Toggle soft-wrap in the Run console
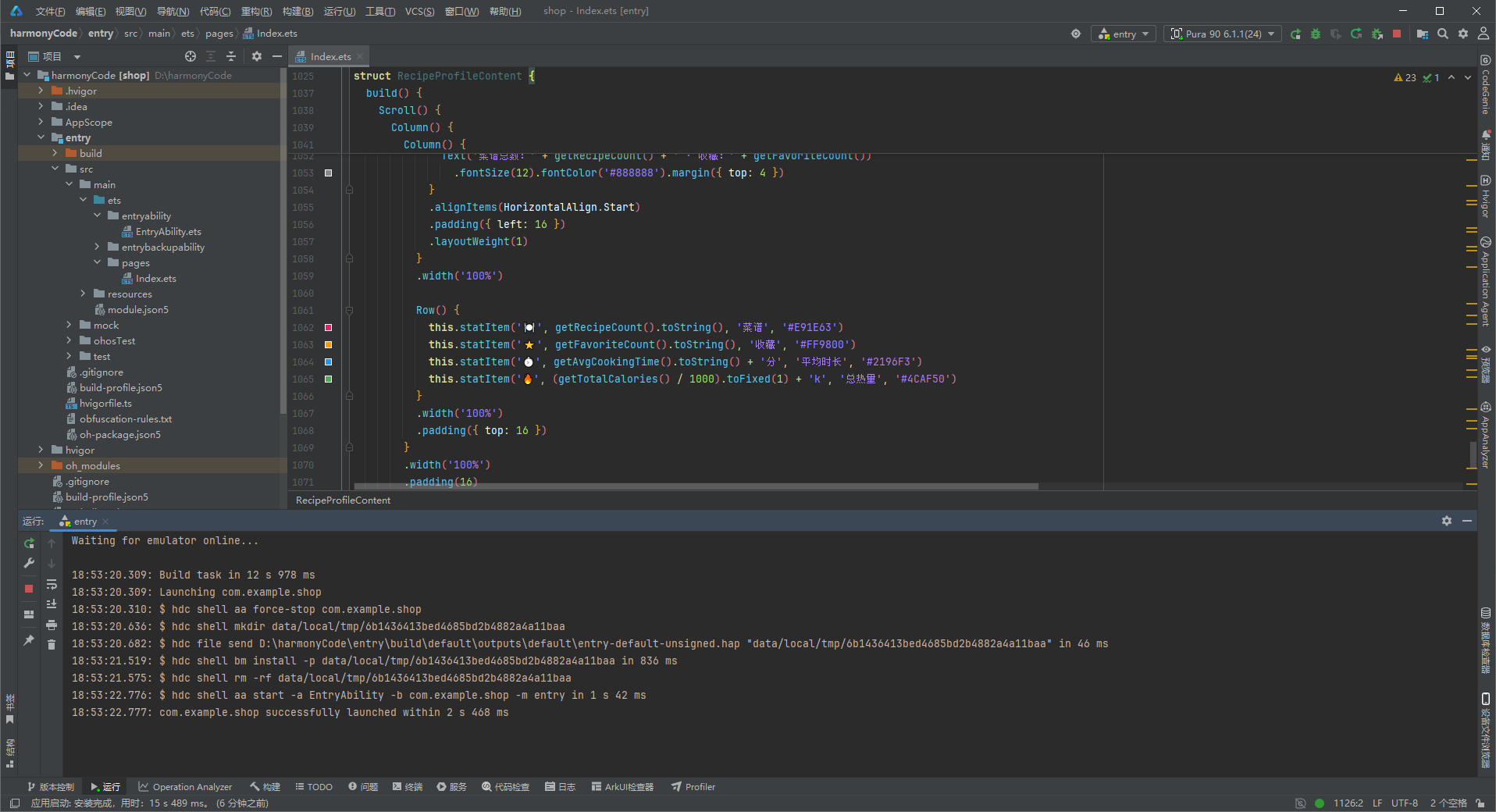1496x812 pixels. (x=52, y=584)
